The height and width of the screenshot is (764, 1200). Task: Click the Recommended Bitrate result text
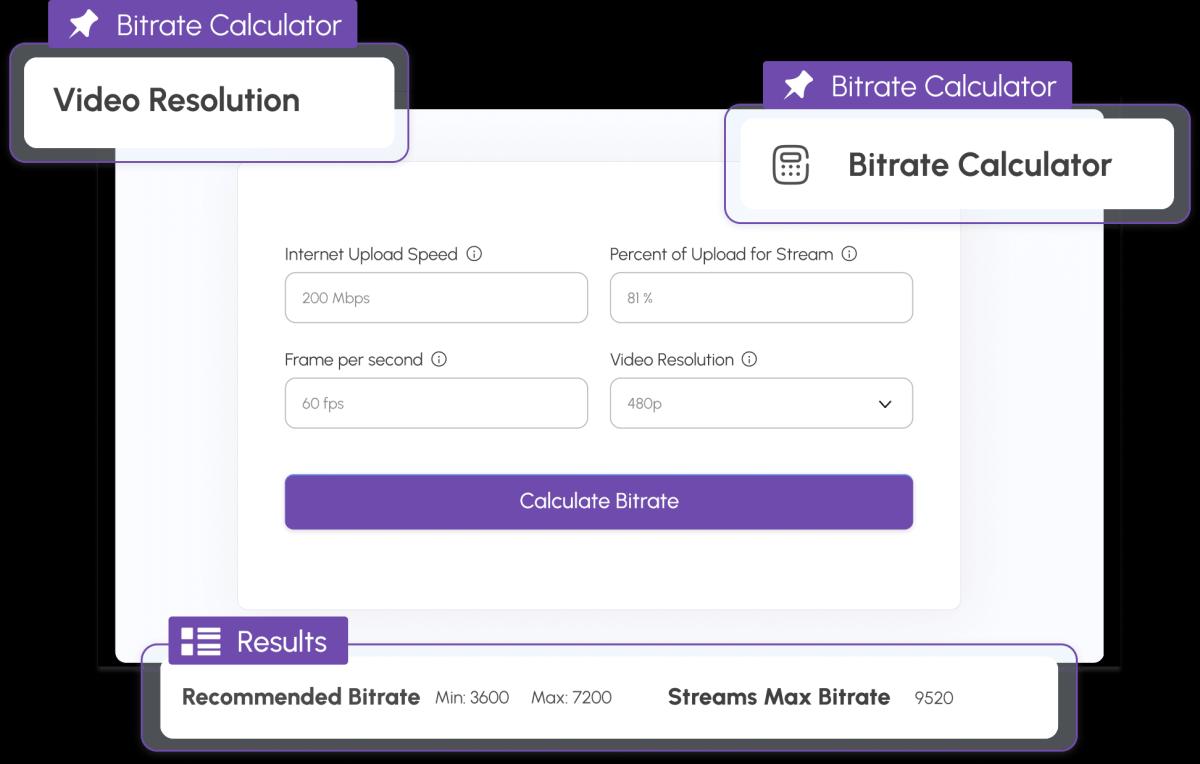301,697
